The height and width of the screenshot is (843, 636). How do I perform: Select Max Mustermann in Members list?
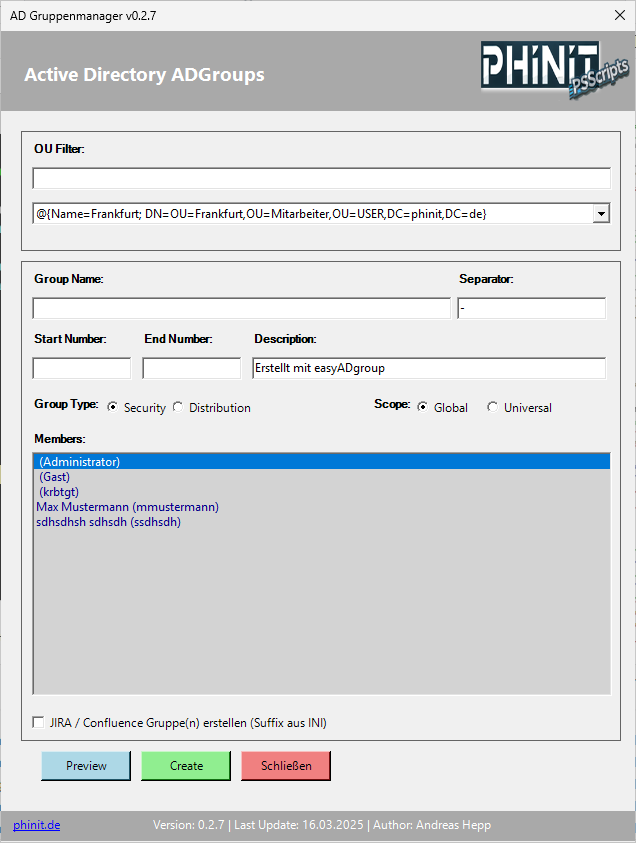pyautogui.click(x=127, y=507)
